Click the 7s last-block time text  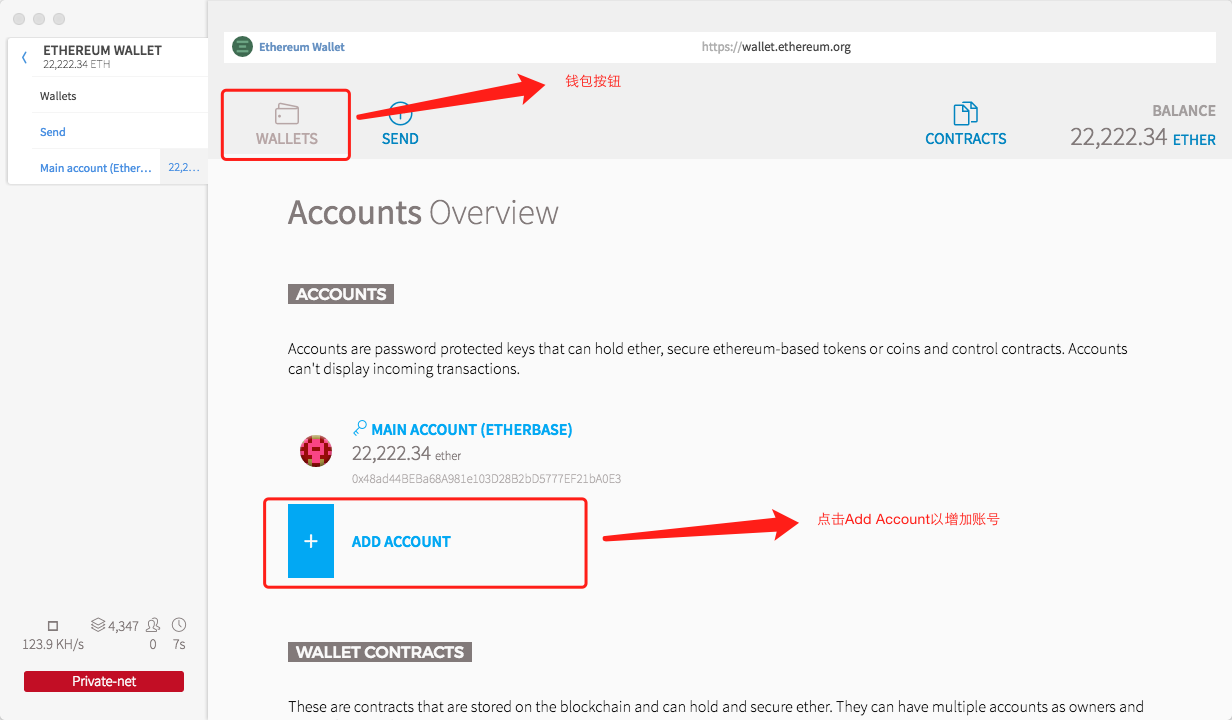pos(179,645)
